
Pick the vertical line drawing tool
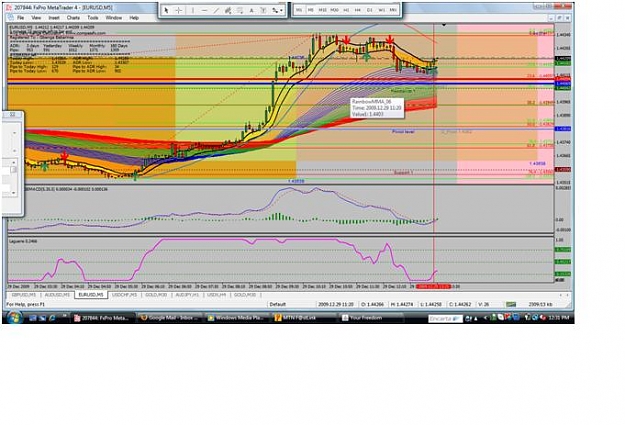(193, 10)
